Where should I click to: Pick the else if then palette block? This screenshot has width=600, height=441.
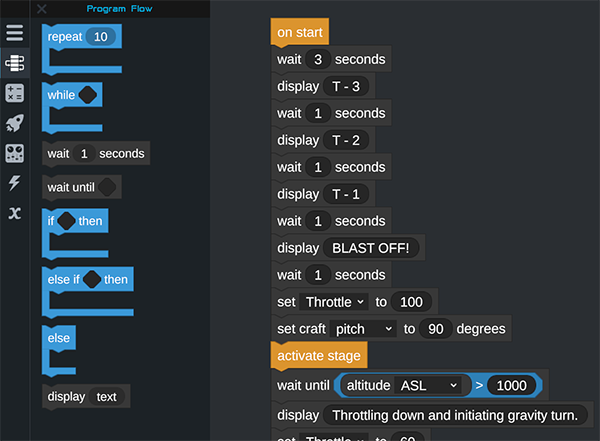coord(63,279)
